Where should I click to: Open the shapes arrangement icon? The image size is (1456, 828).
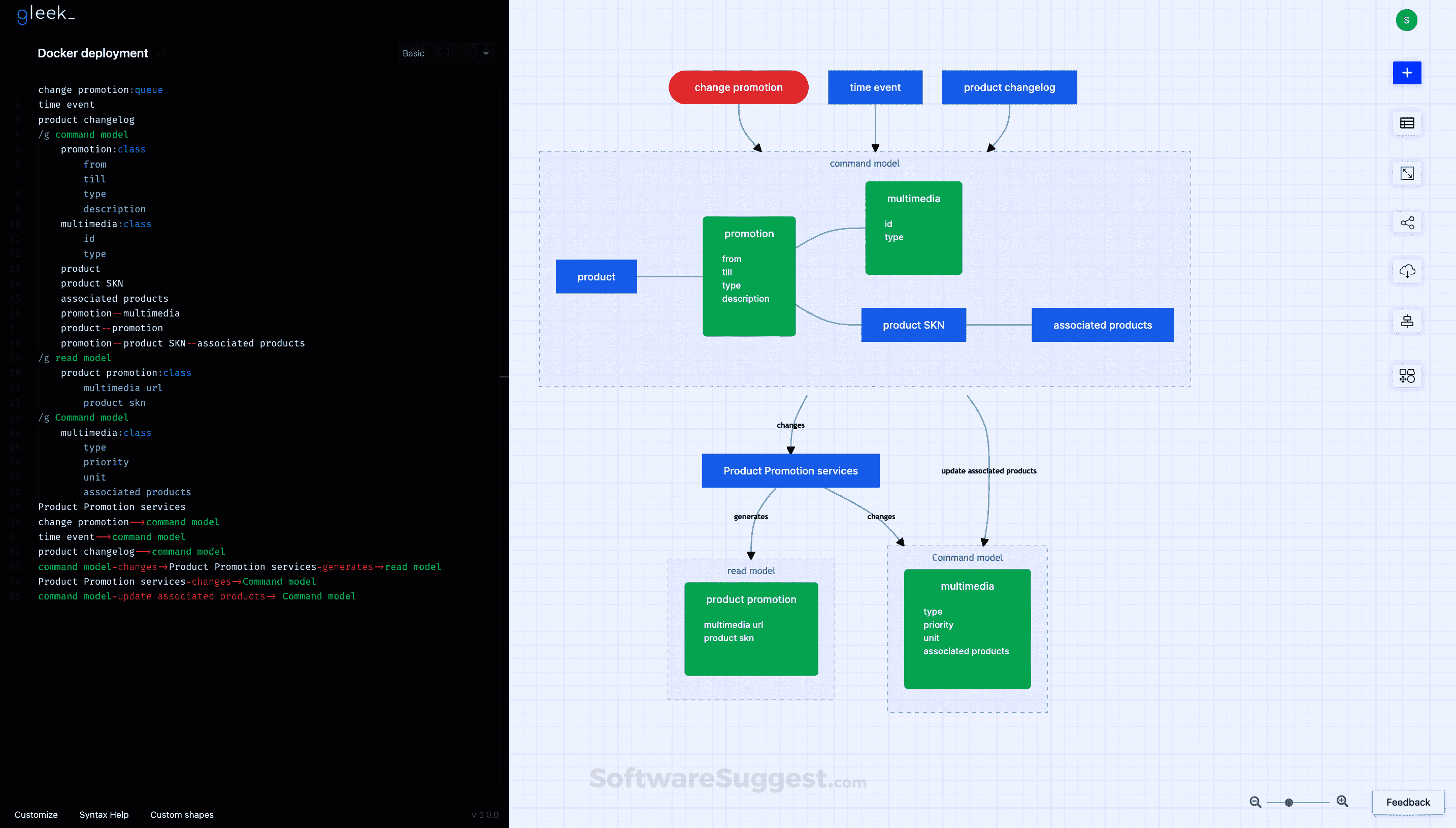point(1407,375)
